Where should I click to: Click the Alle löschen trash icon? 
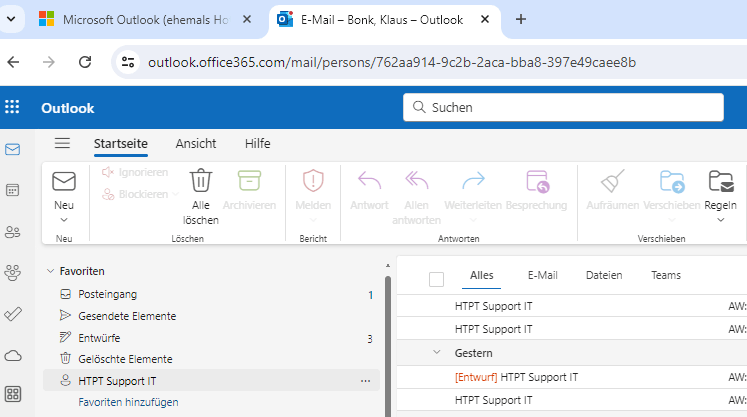(x=201, y=181)
